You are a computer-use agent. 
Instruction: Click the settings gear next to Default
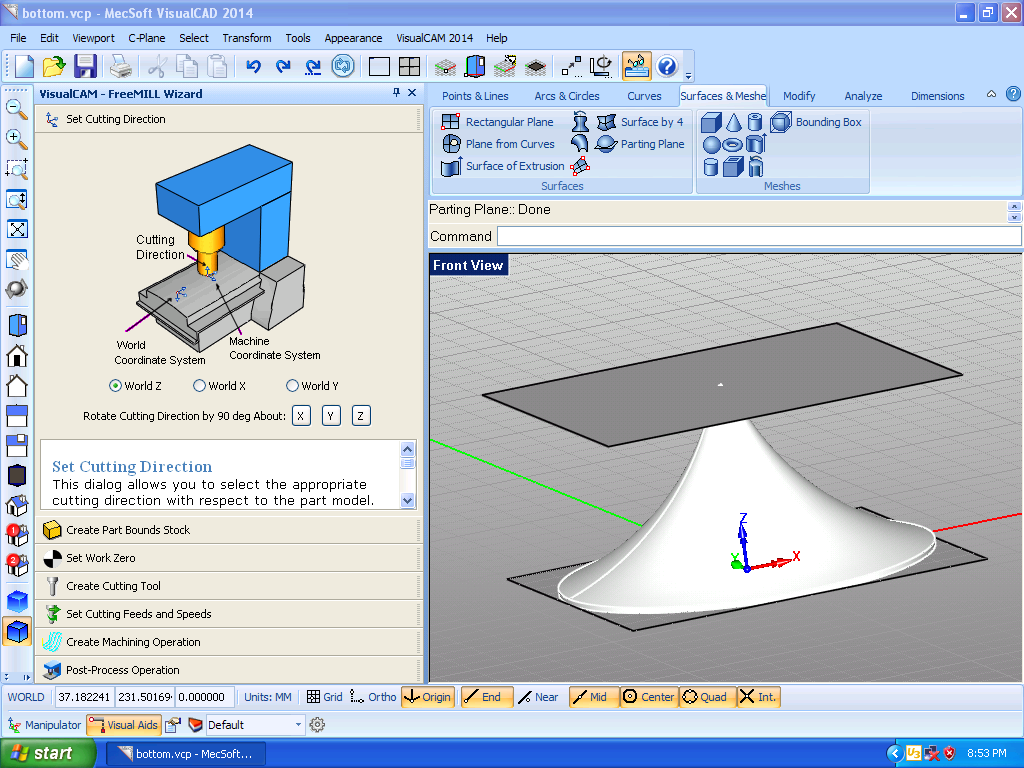click(x=317, y=724)
